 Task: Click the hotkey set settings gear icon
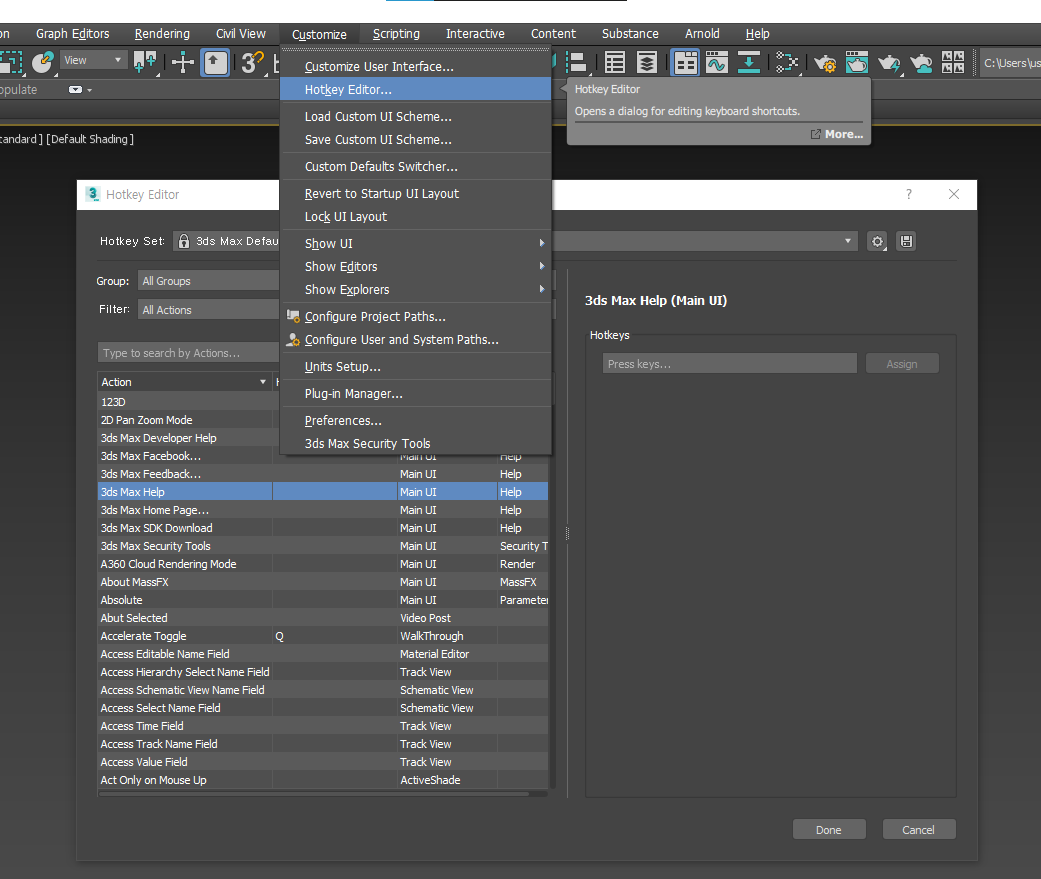tap(877, 242)
